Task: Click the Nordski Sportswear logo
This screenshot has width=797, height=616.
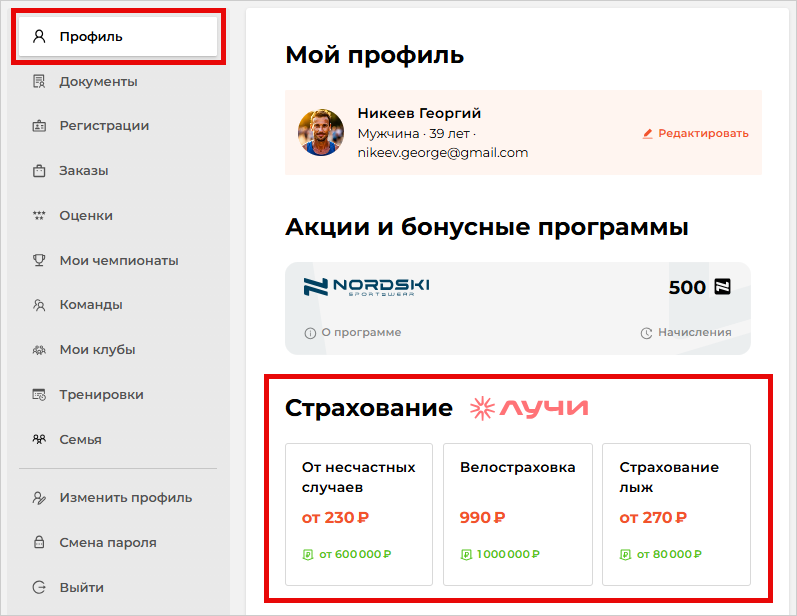Action: [366, 287]
